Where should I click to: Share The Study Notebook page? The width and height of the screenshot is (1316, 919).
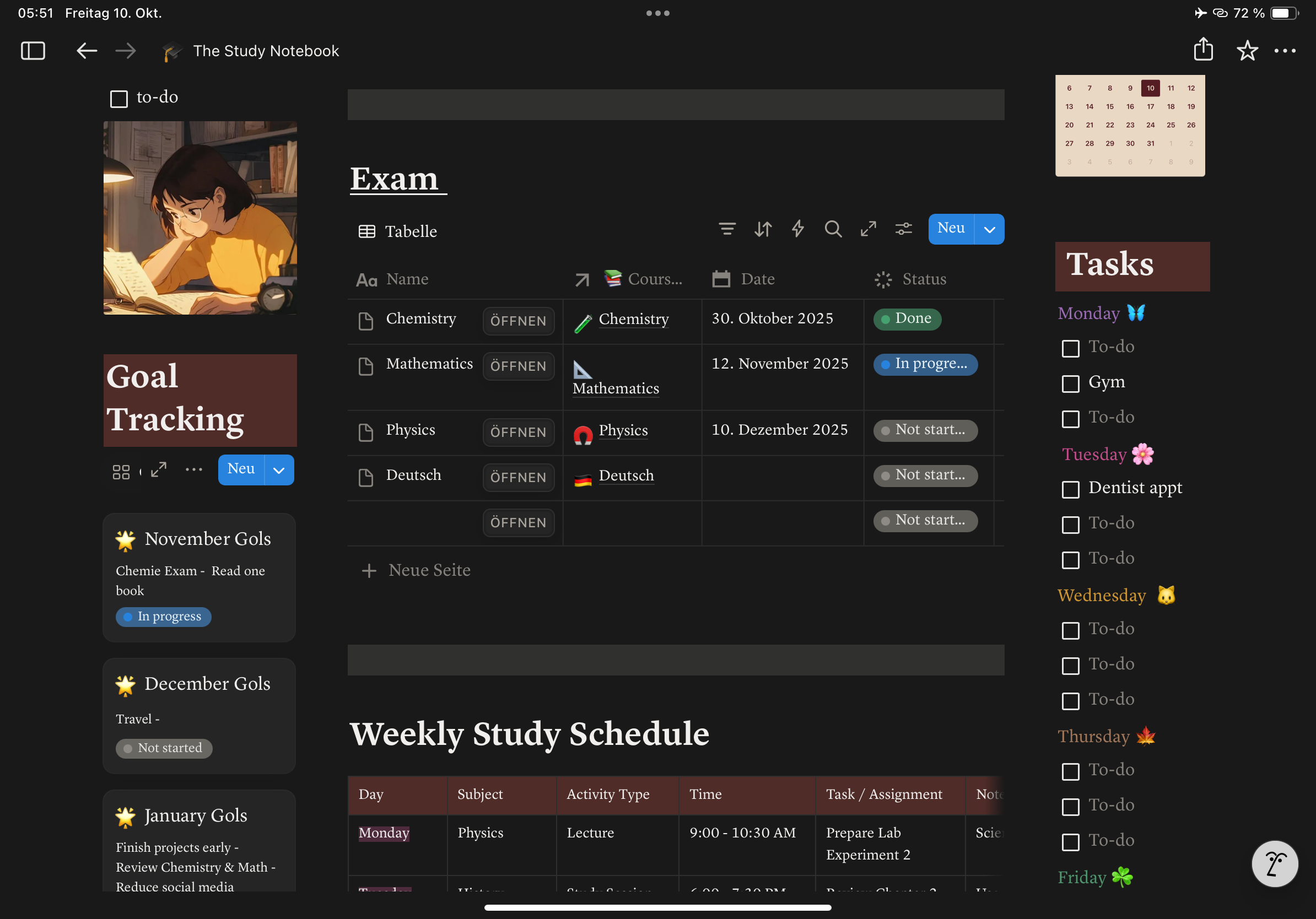(1204, 51)
